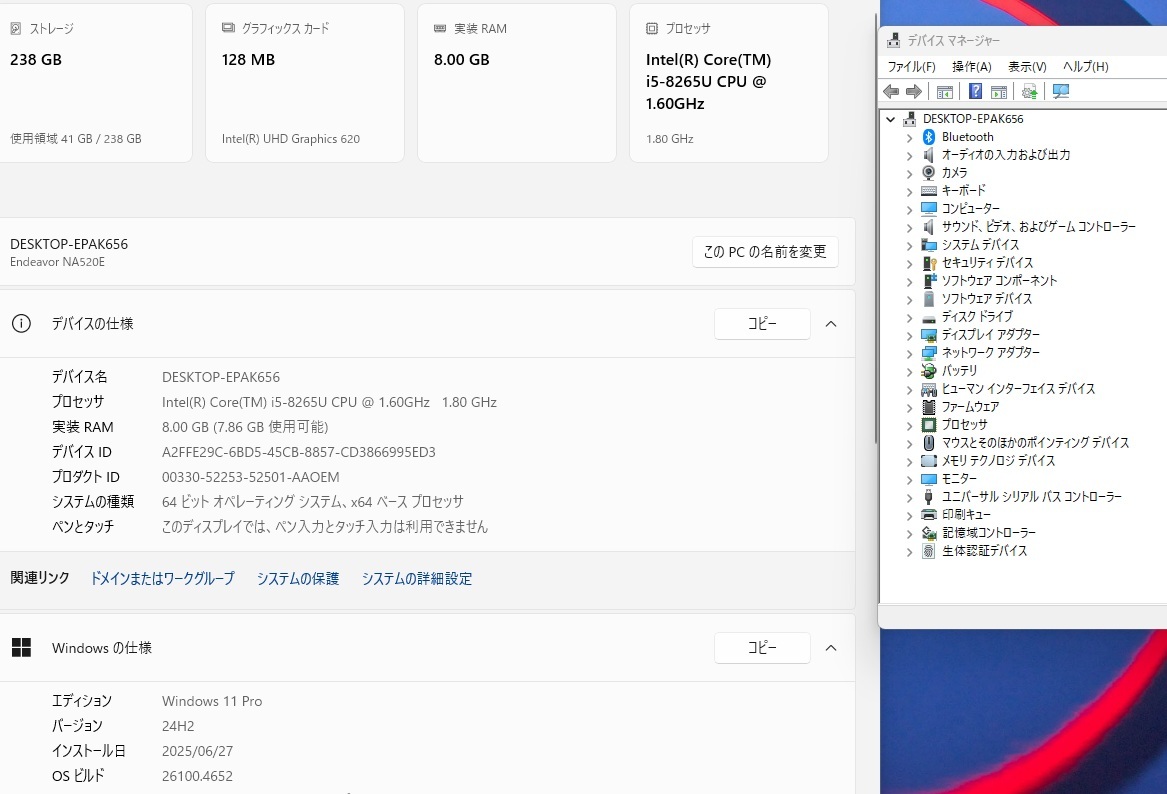Click 8.00 GB (7.86 GB 使用可能) RAM value

click(x=245, y=427)
